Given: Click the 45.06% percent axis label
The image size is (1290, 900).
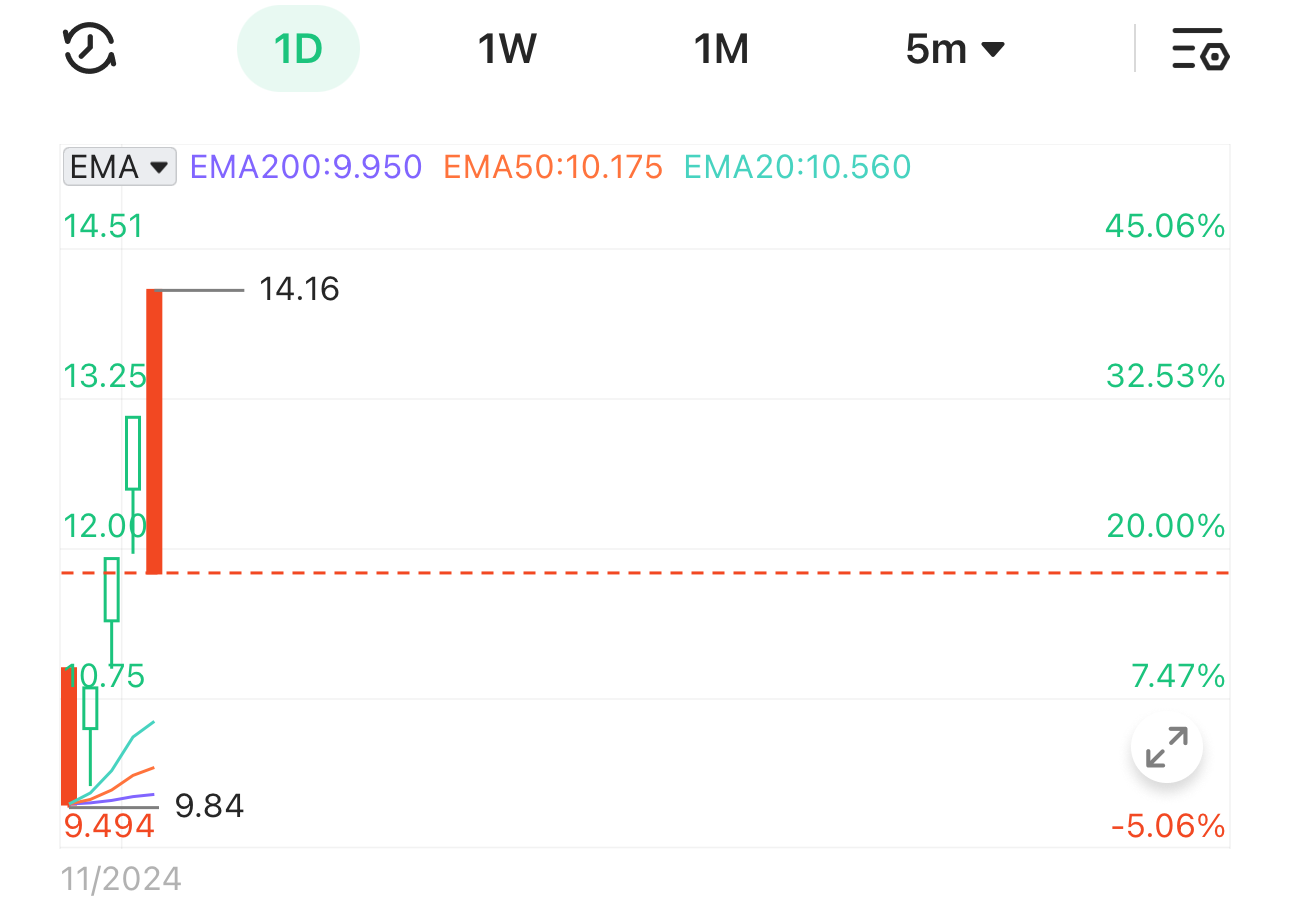Looking at the screenshot, I should [x=1165, y=227].
